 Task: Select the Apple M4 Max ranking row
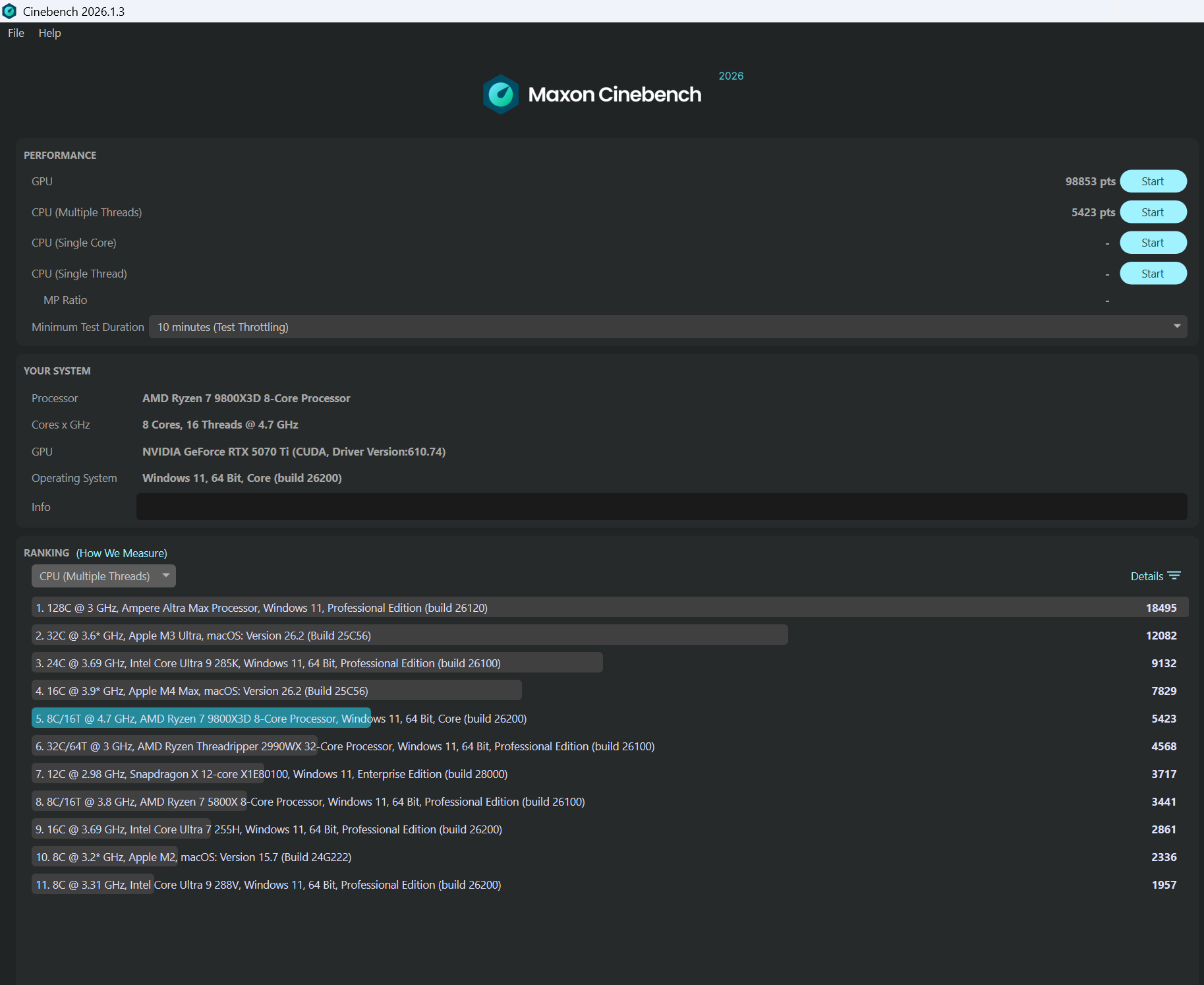(x=610, y=691)
